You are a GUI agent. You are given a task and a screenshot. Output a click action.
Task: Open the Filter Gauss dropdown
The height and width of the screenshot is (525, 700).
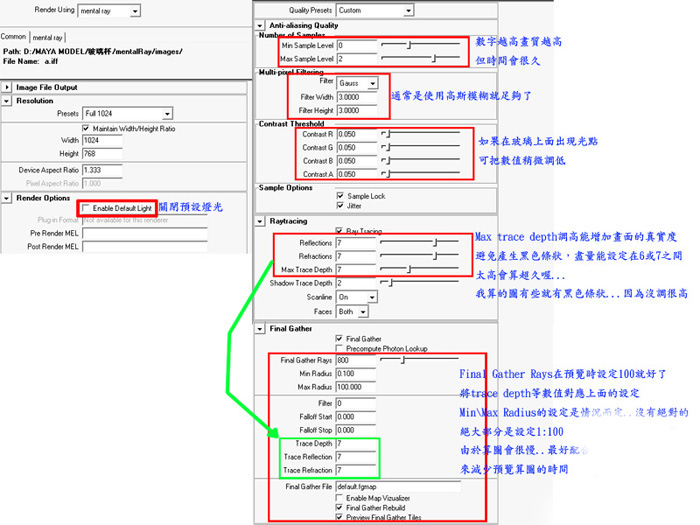pos(357,83)
